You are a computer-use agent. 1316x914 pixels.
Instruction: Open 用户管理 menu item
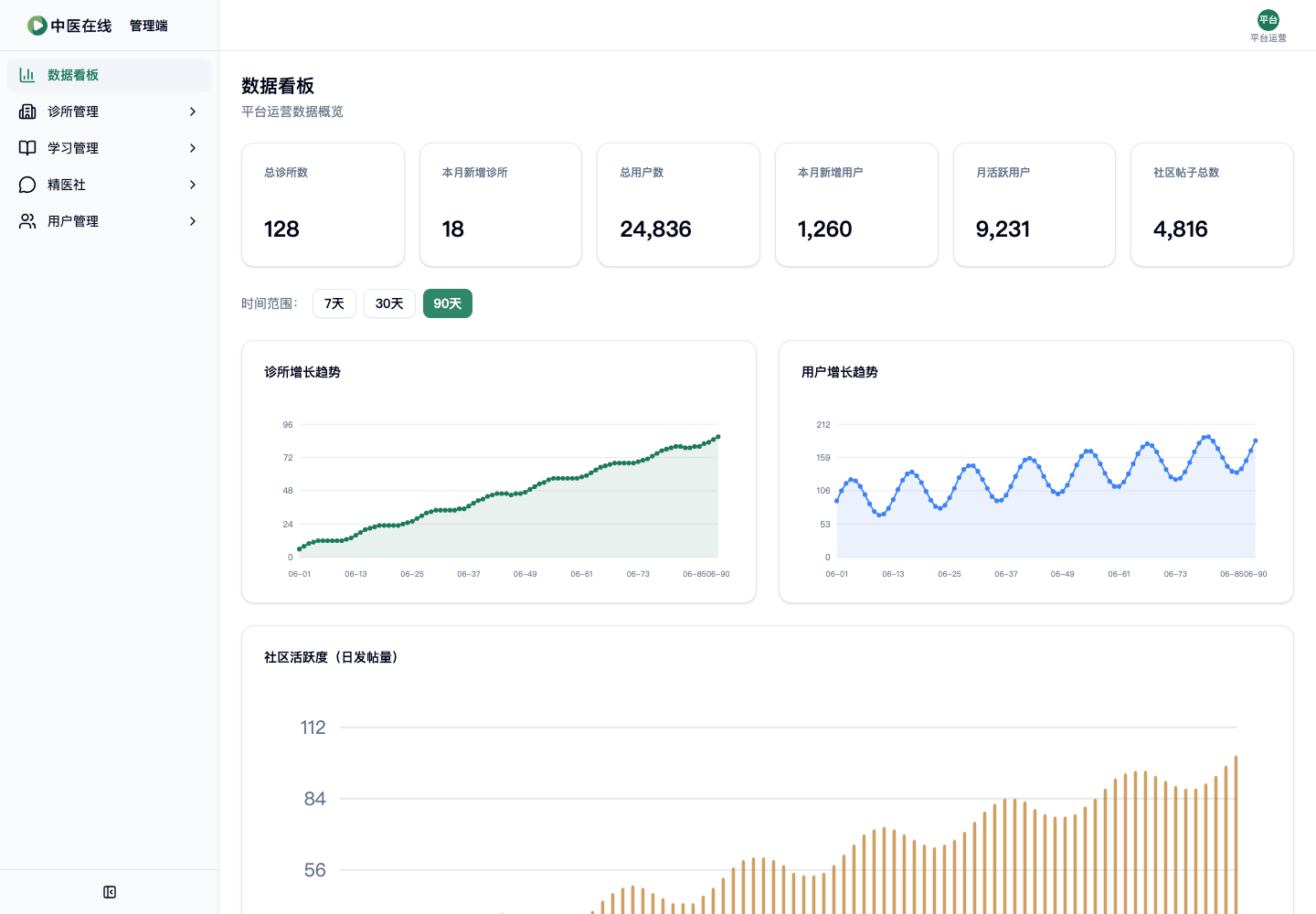(109, 221)
